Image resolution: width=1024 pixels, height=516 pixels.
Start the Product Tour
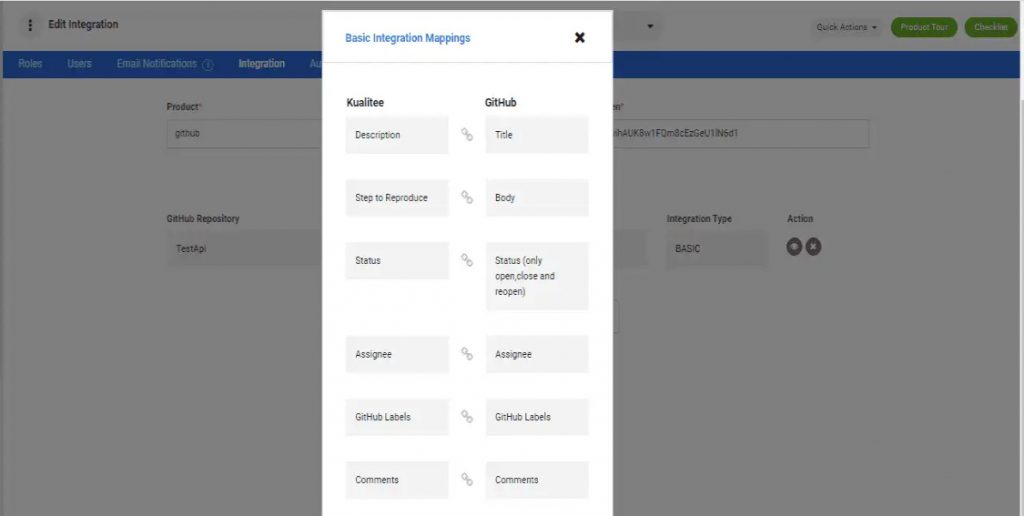[924, 27]
